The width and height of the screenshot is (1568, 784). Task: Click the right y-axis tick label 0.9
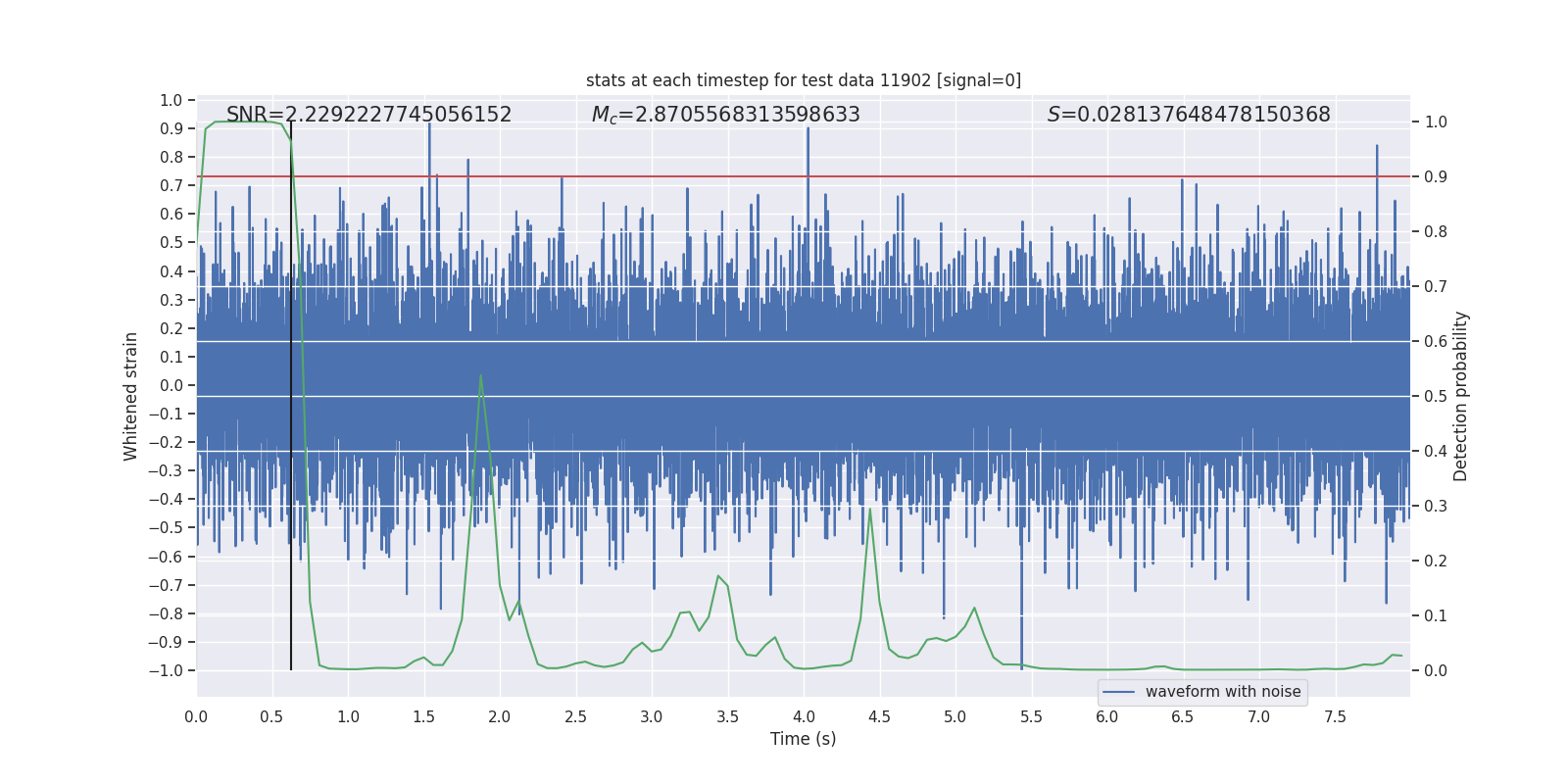(1436, 176)
